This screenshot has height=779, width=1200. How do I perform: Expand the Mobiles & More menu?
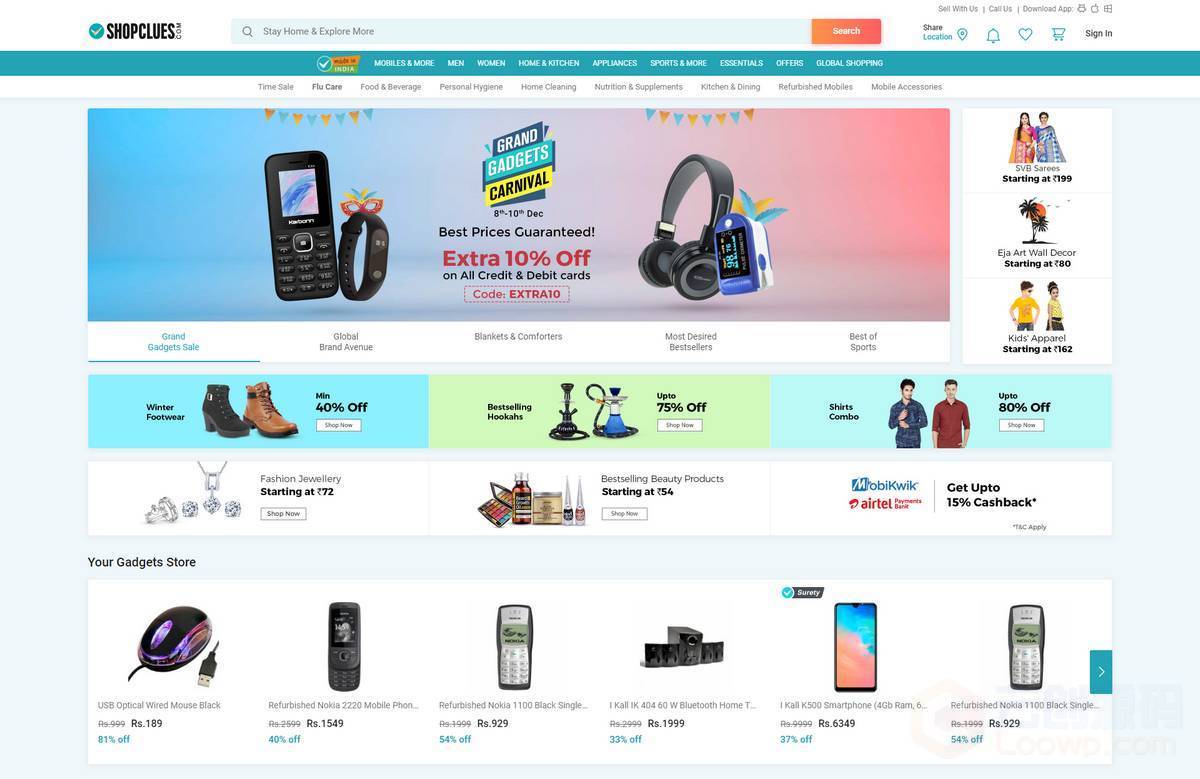(404, 63)
